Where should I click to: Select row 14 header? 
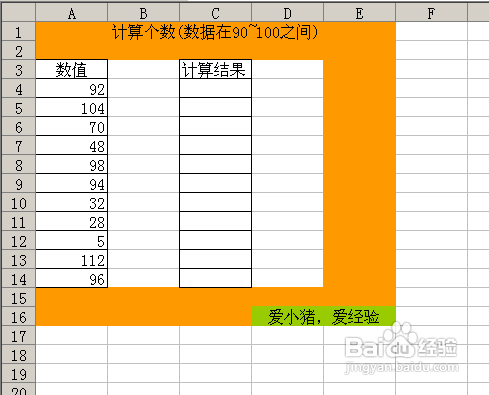(x=19, y=279)
